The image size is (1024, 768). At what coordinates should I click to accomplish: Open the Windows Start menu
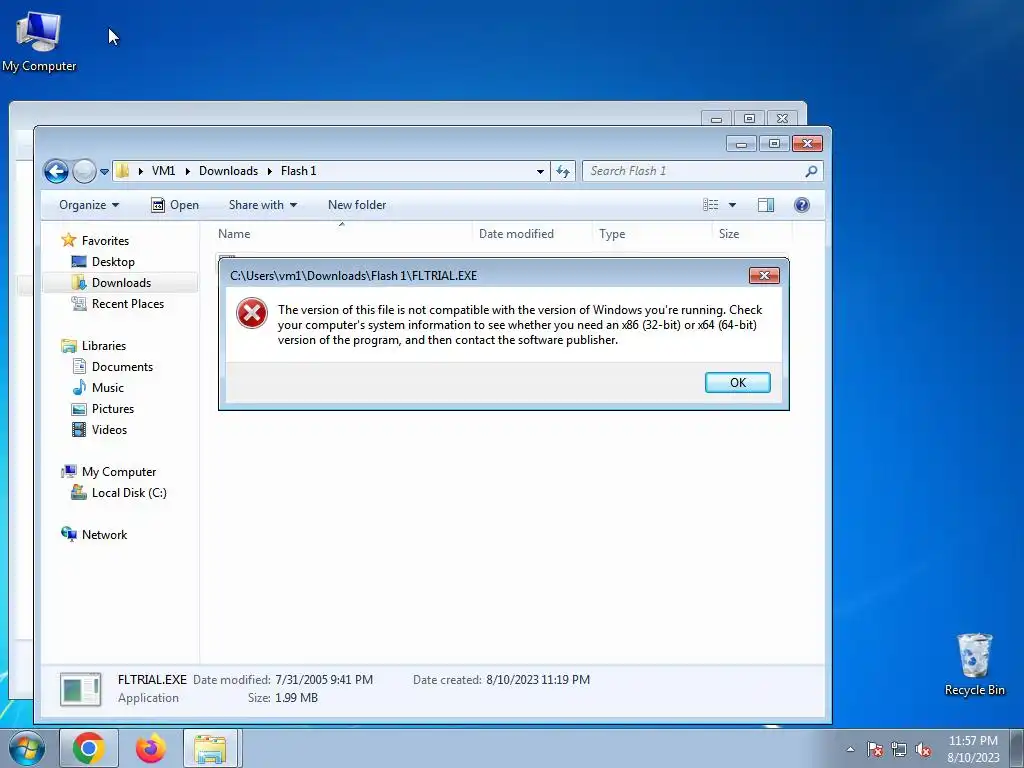[27, 748]
